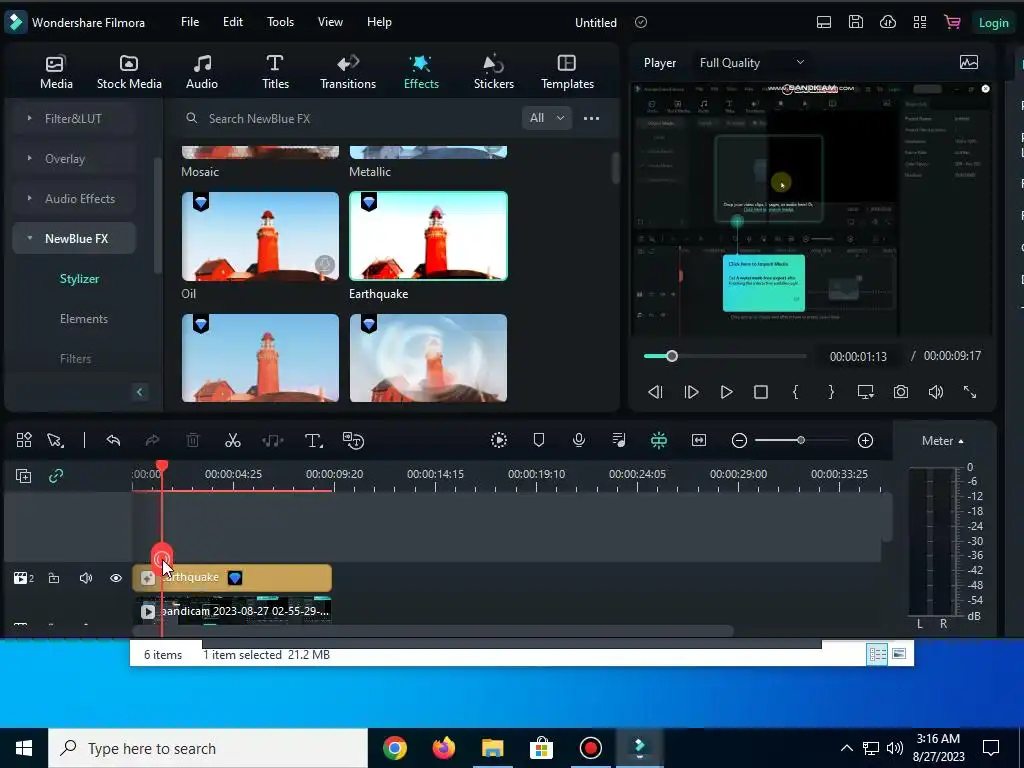Click the timeline zoom slider
The width and height of the screenshot is (1024, 768).
pos(802,441)
